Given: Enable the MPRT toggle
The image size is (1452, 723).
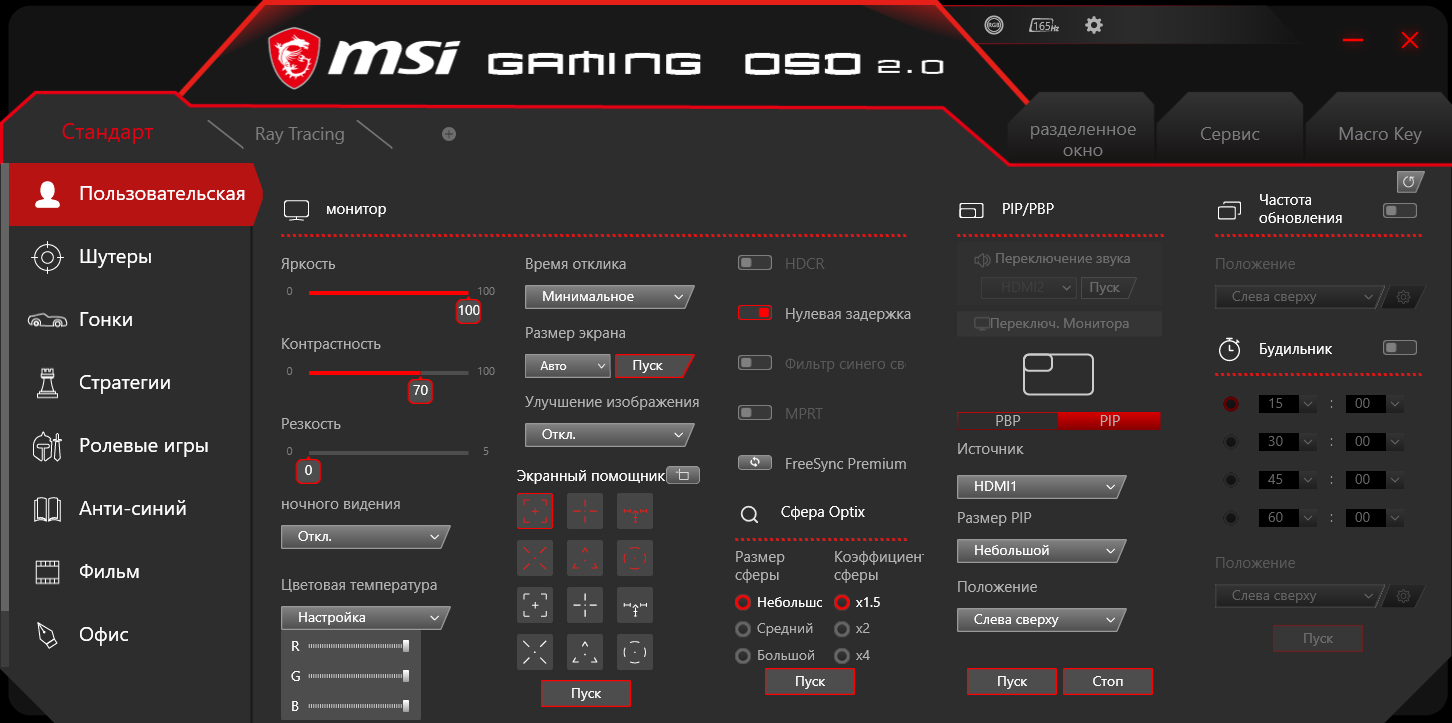Looking at the screenshot, I should (x=755, y=413).
